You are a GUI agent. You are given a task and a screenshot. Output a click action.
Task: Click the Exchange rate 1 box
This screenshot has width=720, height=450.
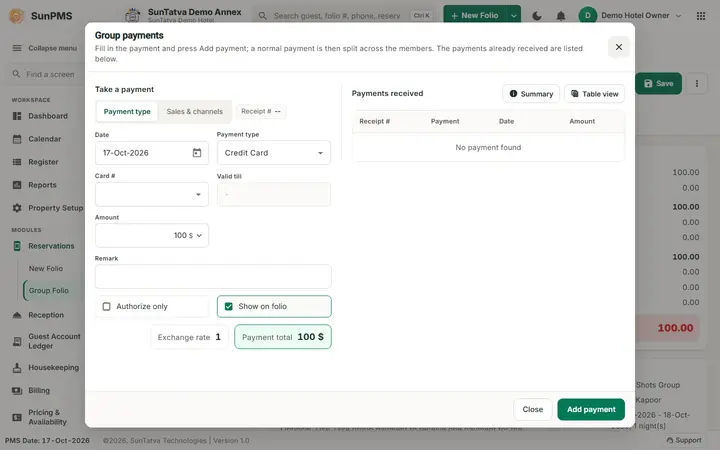coord(189,337)
